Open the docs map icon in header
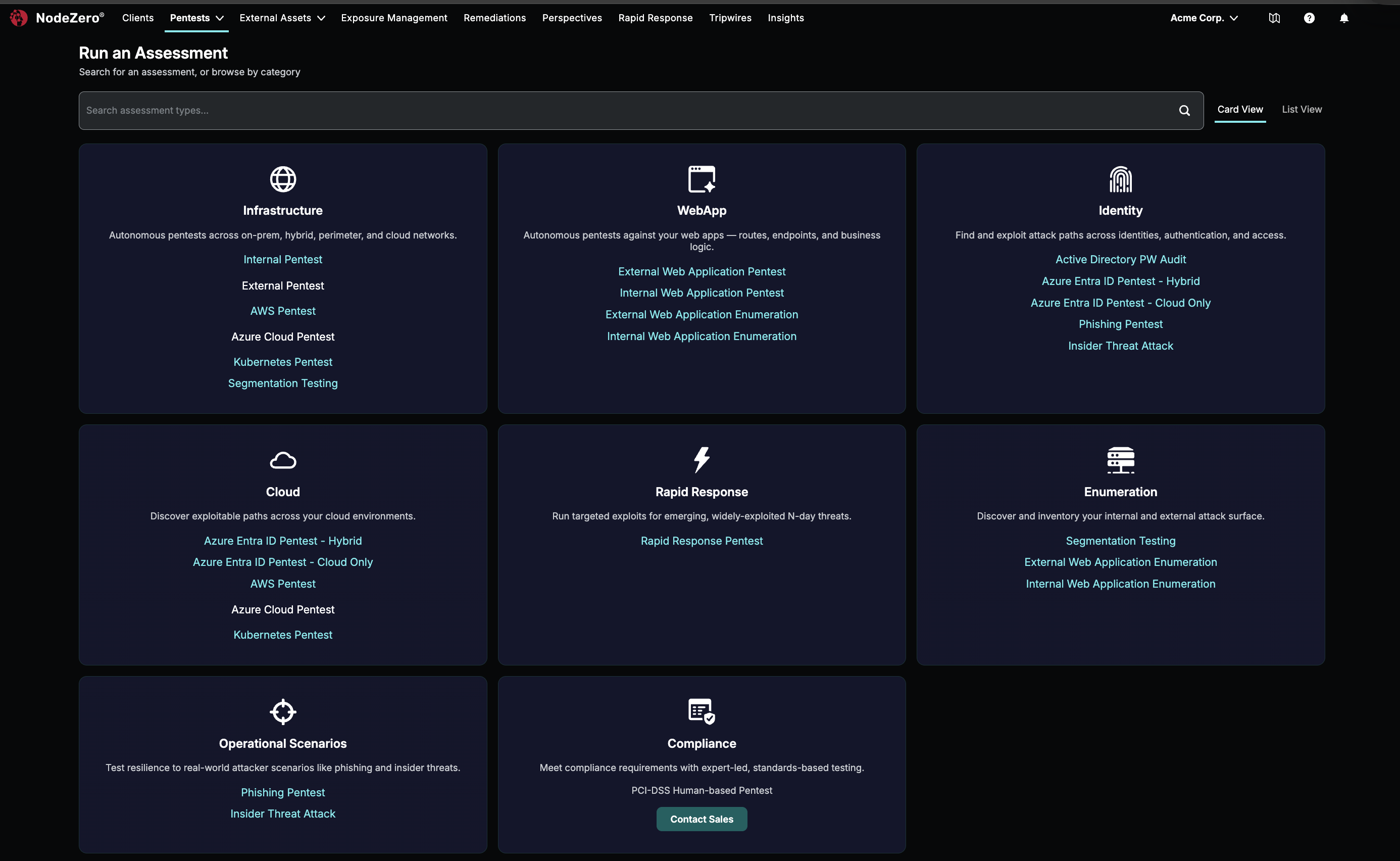This screenshot has width=1400, height=861. [1274, 18]
